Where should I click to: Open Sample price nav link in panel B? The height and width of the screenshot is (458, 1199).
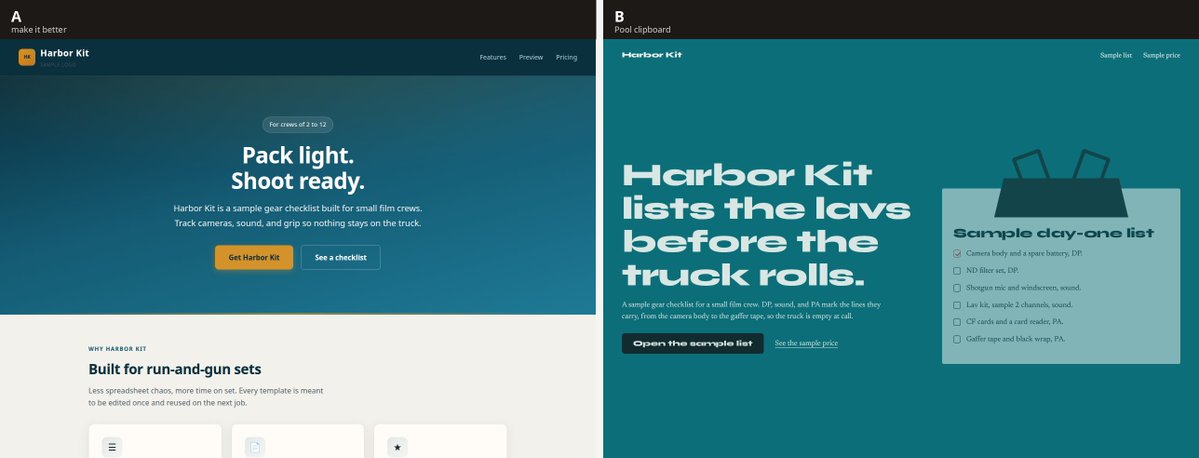pos(1162,55)
